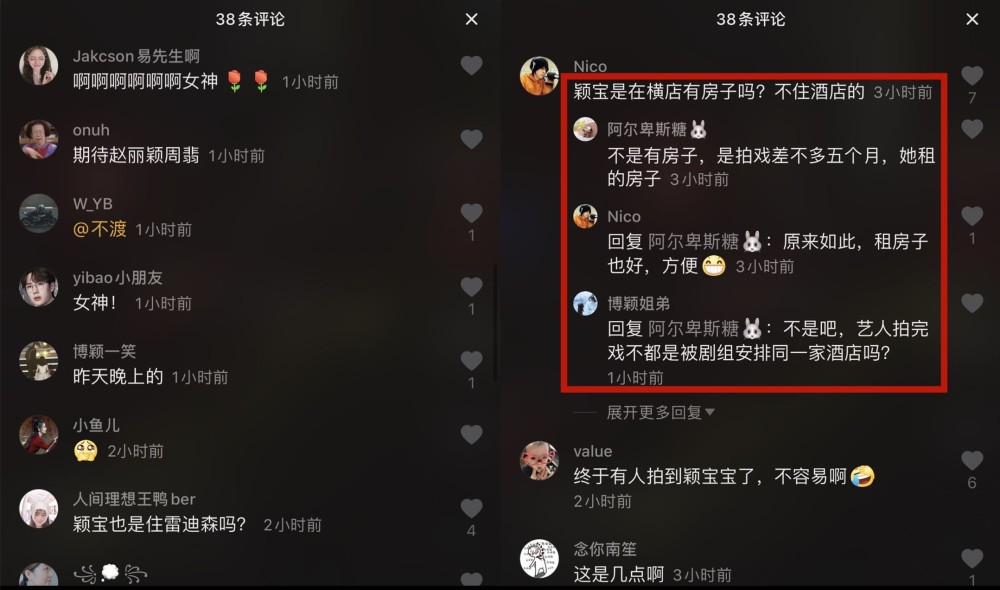This screenshot has width=1000, height=590.
Task: Close the left 38条评论 comments panel
Action: (x=471, y=19)
